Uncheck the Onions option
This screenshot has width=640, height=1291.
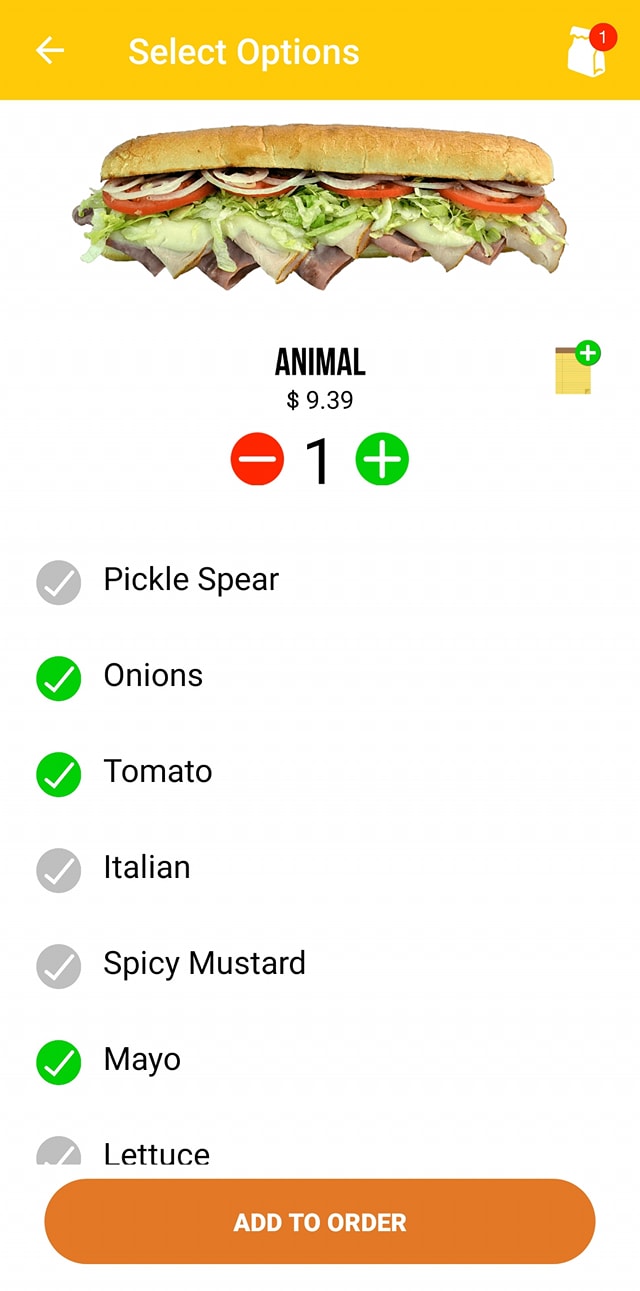pos(59,678)
